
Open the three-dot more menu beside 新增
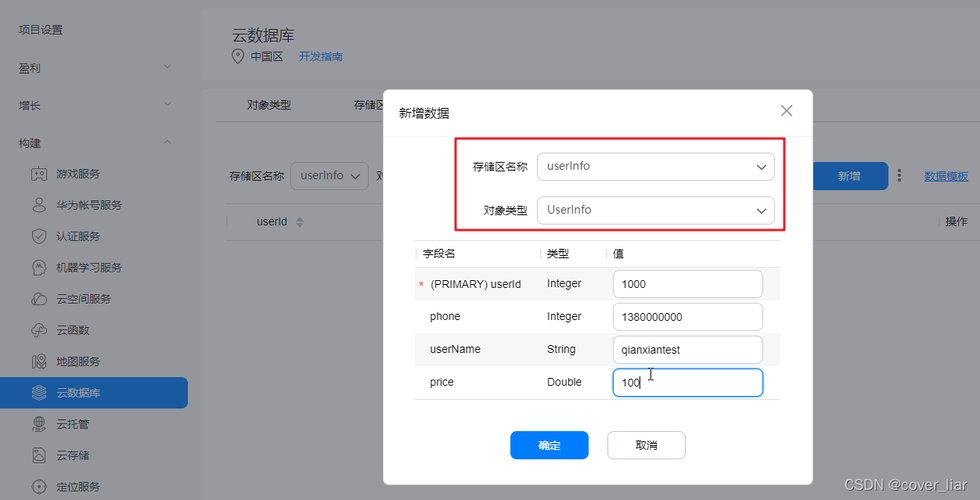click(899, 176)
